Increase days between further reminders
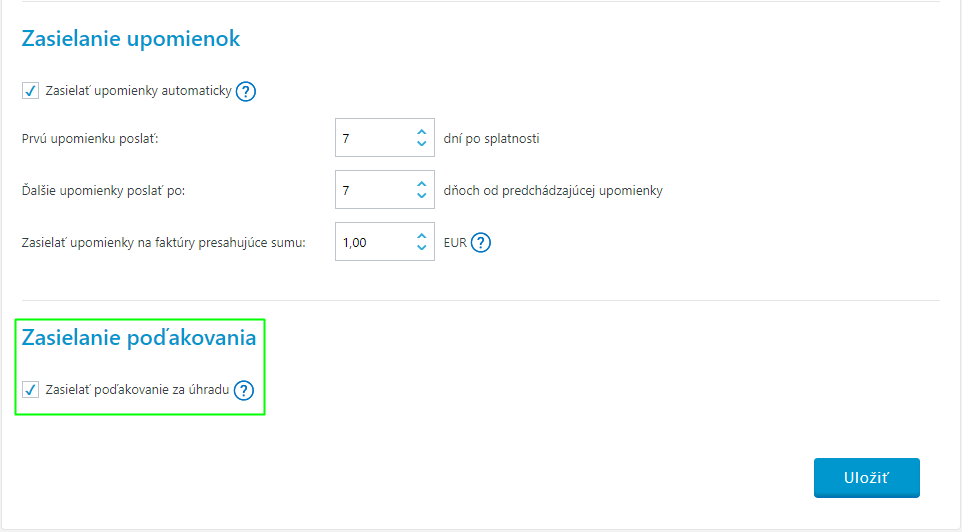962x532 pixels. pos(421,183)
